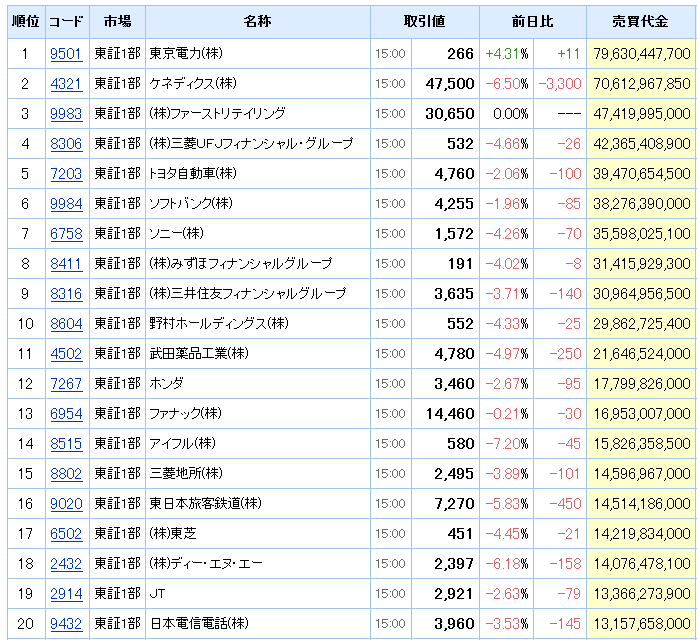Open stock code 8306 link
Viewport: 697px width, 640px height.
66,144
